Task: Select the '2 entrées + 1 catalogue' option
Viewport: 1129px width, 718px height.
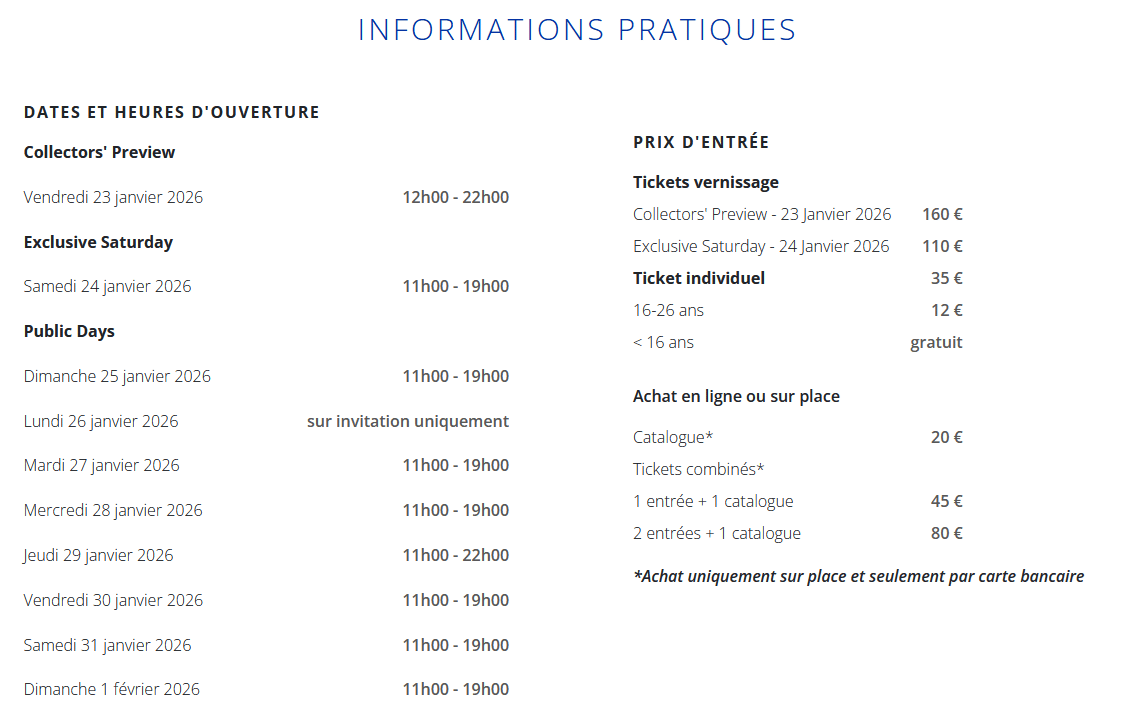Action: 717,533
